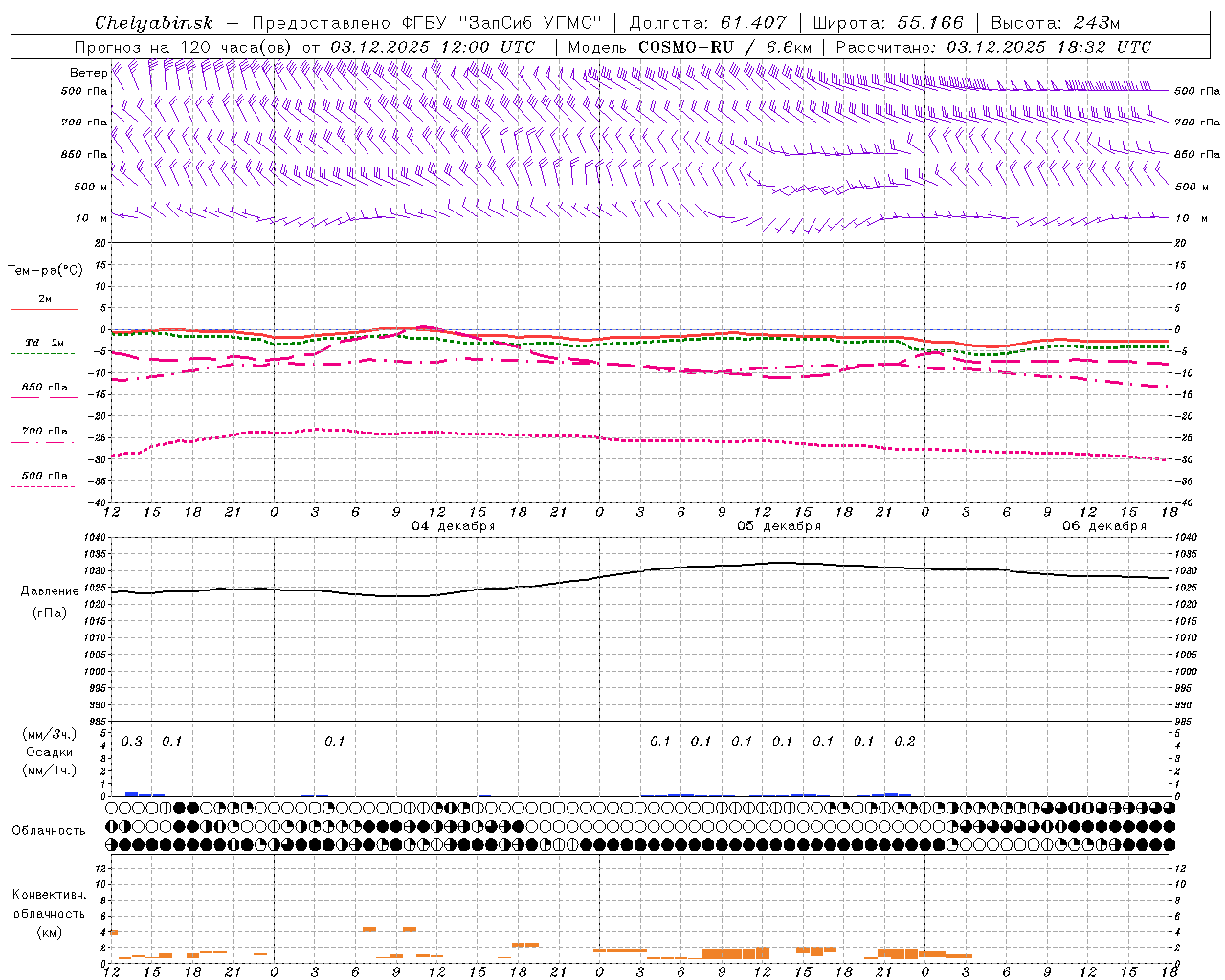Click the 'Ветер' wind panel label
Viewport: 1225px width, 980px height.
click(88, 73)
